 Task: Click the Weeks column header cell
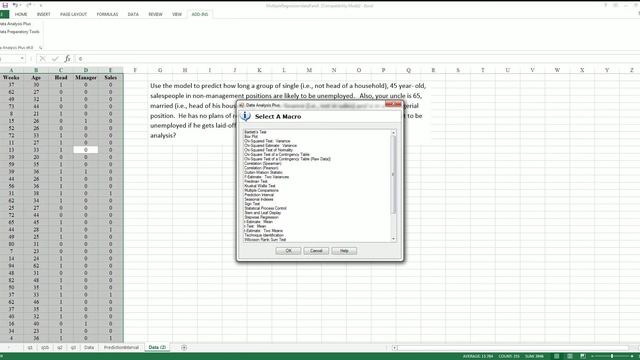pyautogui.click(x=11, y=78)
